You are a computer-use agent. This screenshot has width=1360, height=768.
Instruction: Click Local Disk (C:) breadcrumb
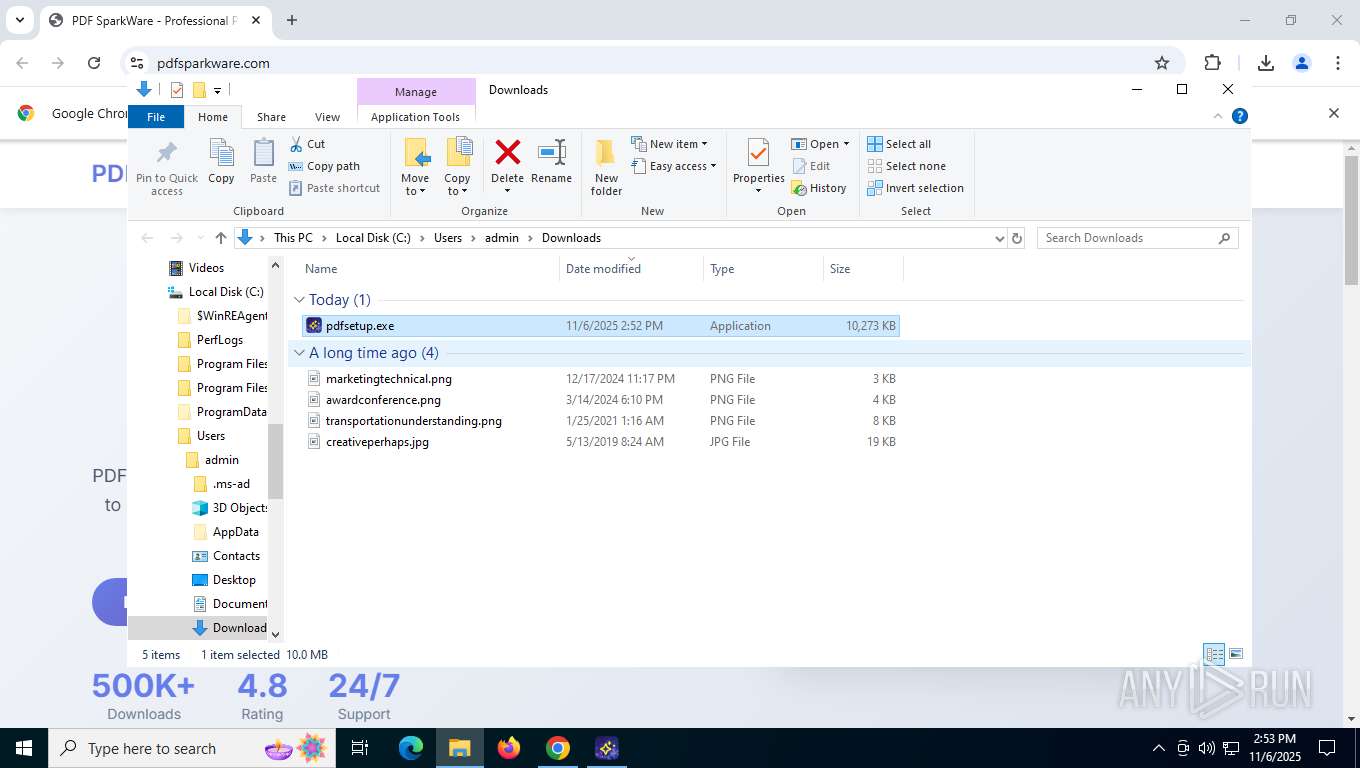click(x=373, y=238)
